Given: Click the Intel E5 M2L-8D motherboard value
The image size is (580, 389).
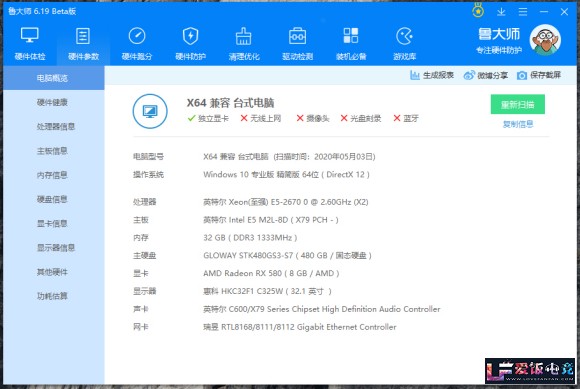Looking at the screenshot, I should tap(271, 220).
